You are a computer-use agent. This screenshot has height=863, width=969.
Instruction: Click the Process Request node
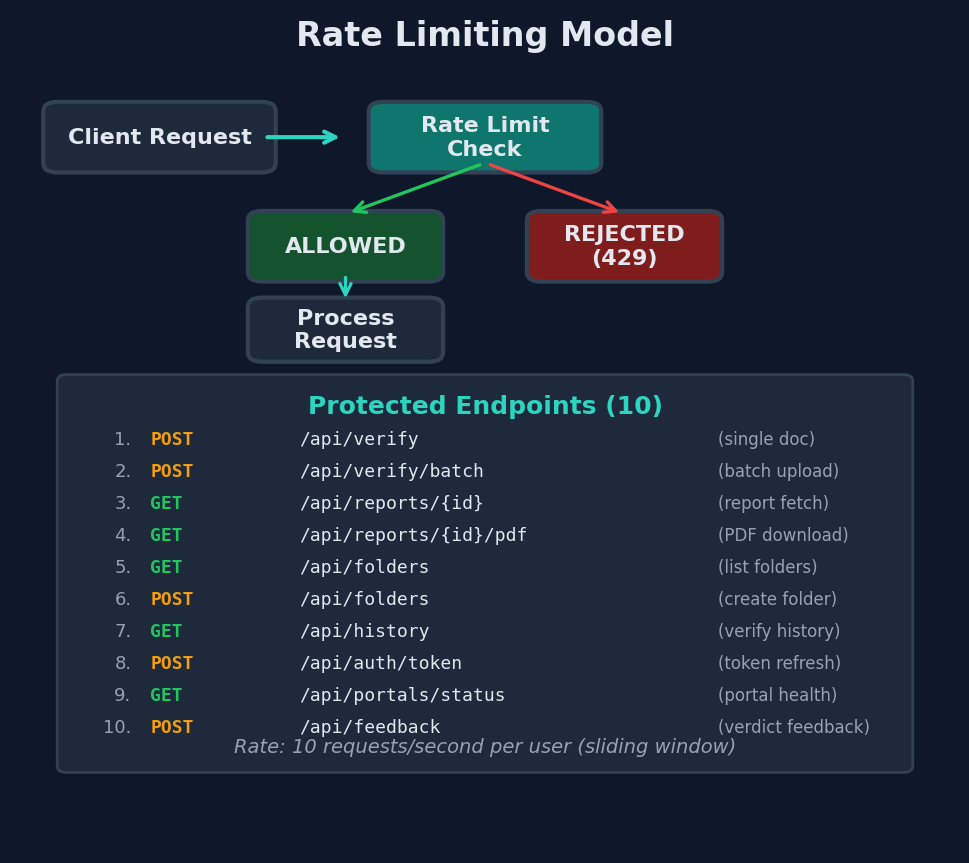pos(345,329)
